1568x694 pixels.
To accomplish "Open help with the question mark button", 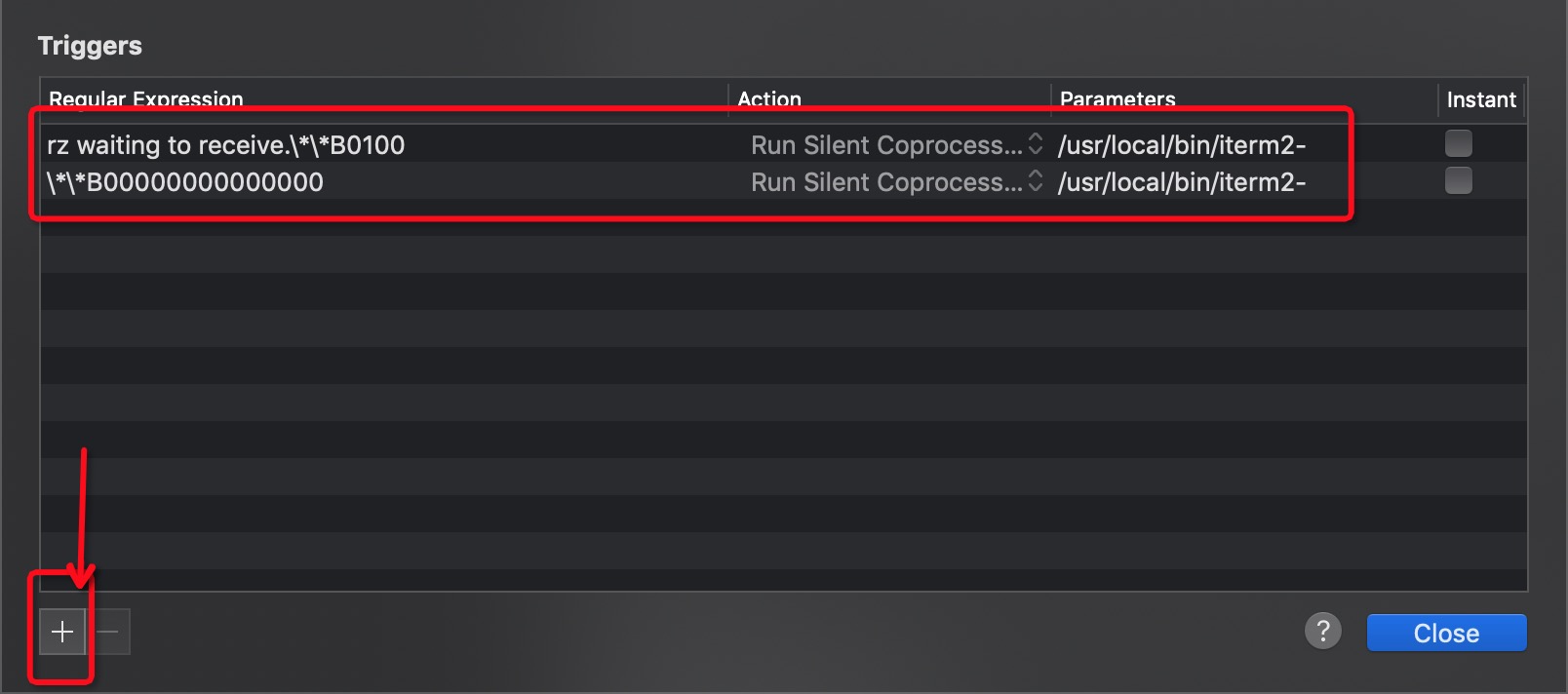I will (x=1322, y=632).
